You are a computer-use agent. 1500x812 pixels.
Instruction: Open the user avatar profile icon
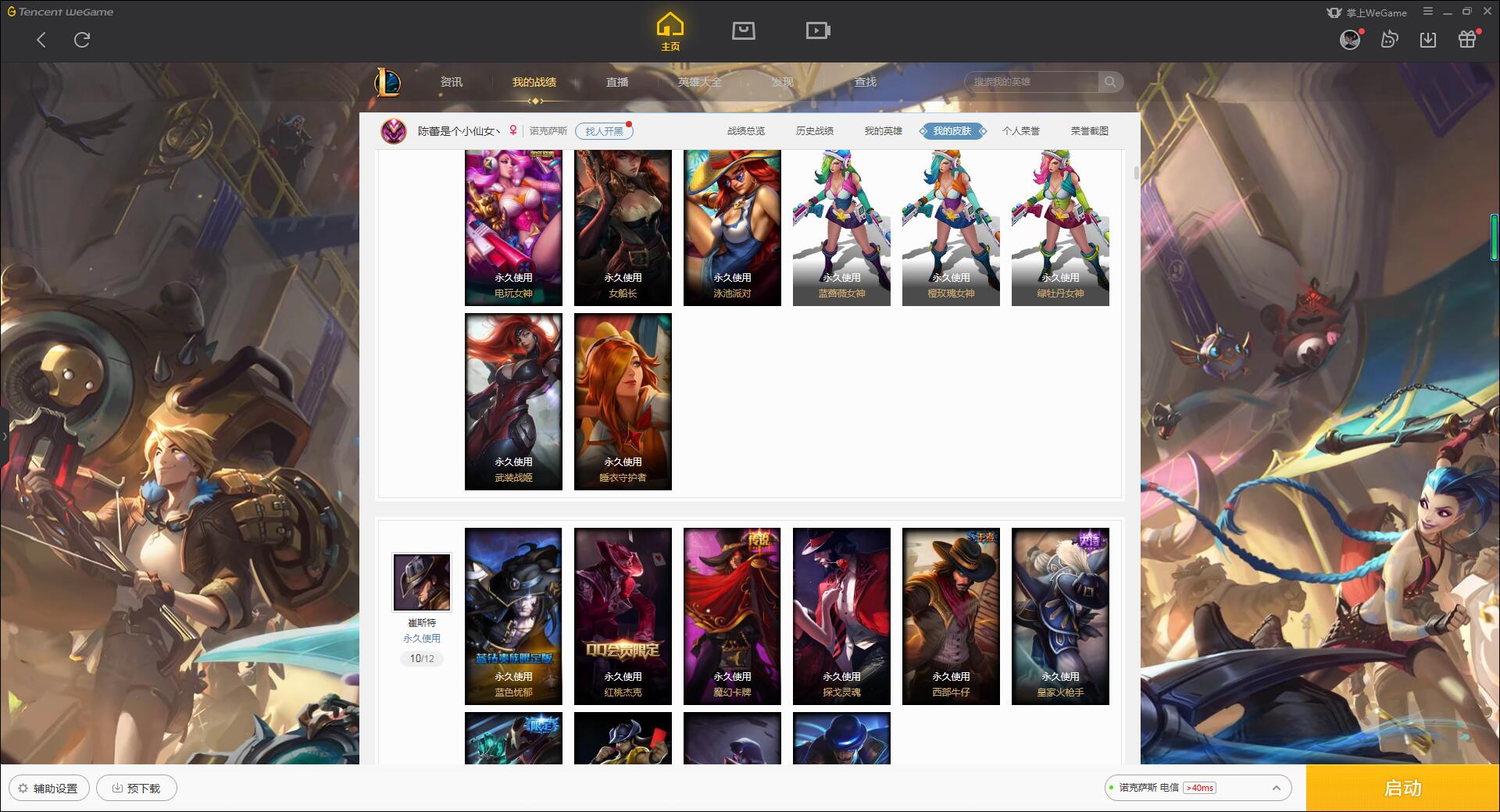pyautogui.click(x=1350, y=39)
